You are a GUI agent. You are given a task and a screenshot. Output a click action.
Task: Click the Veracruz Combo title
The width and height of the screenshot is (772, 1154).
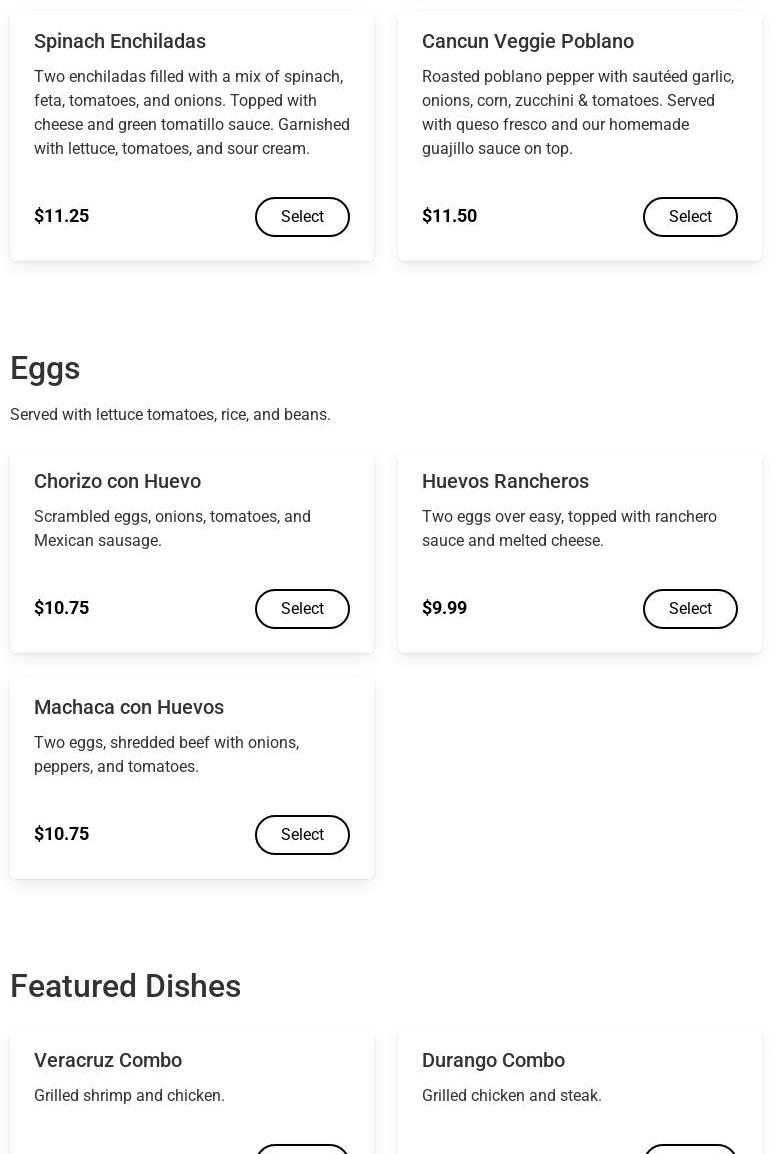coord(108,1061)
